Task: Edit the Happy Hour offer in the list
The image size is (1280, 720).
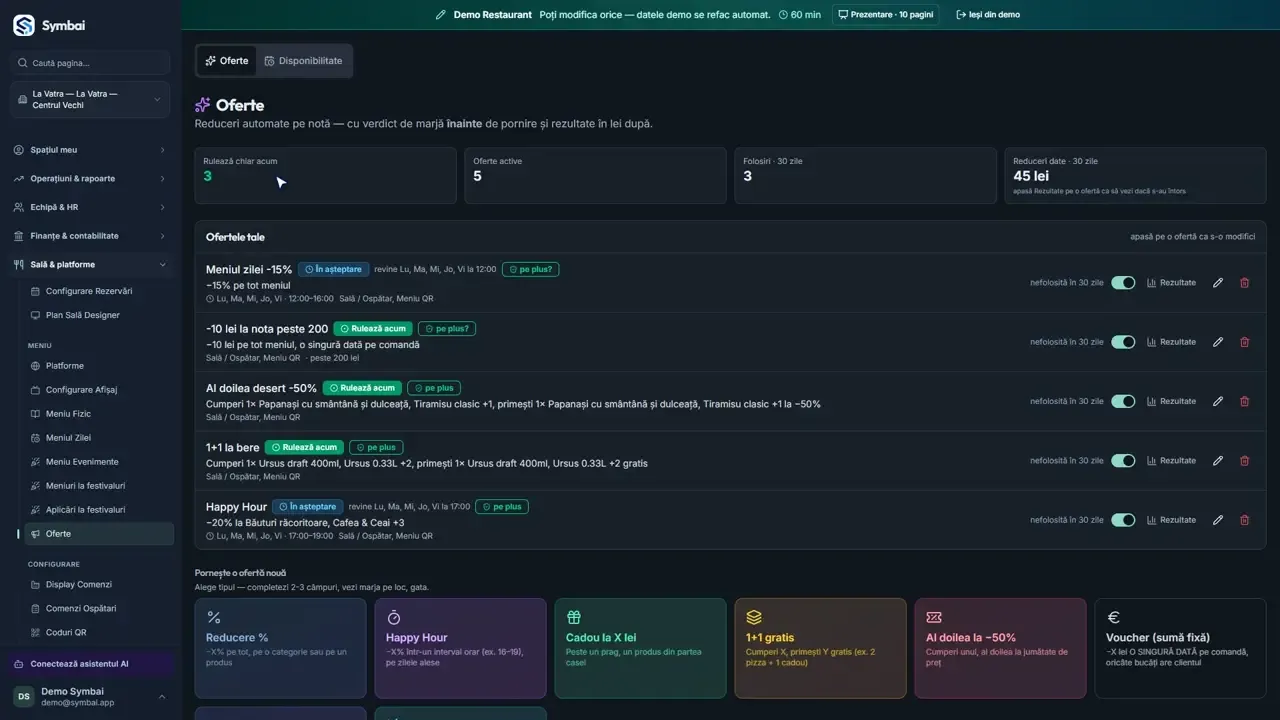Action: (x=1218, y=520)
